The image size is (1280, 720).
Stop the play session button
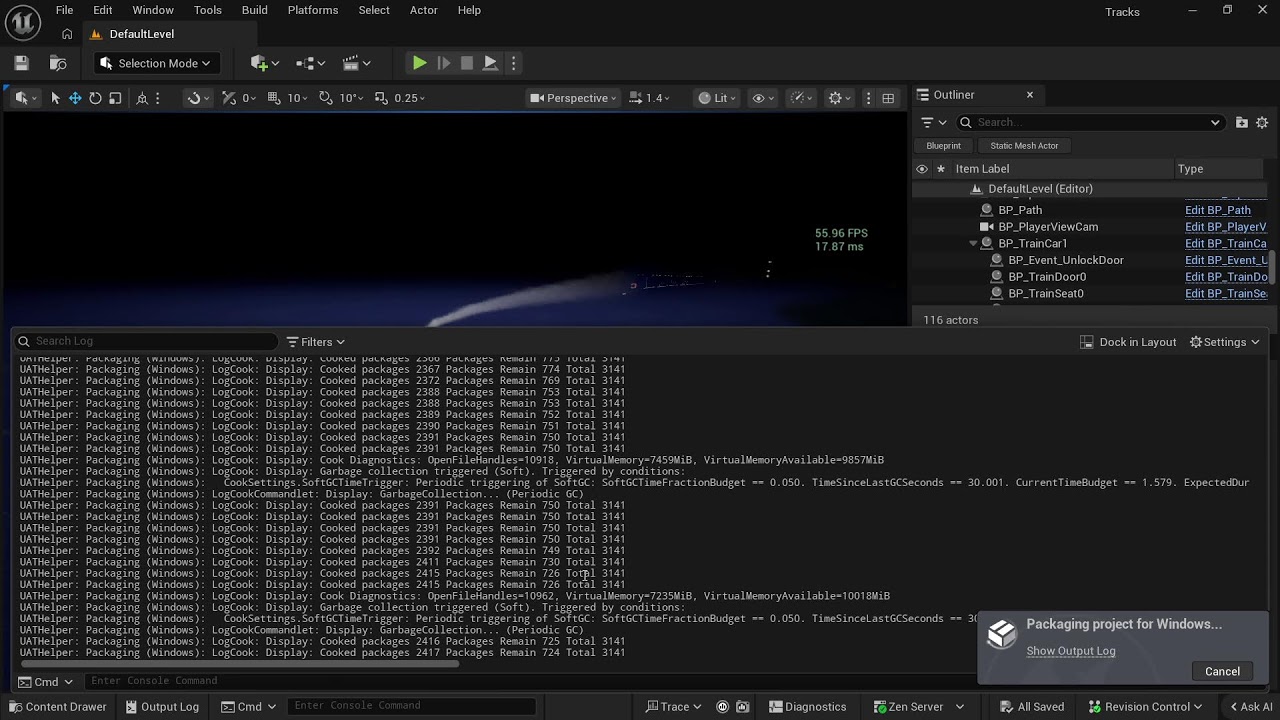467,63
